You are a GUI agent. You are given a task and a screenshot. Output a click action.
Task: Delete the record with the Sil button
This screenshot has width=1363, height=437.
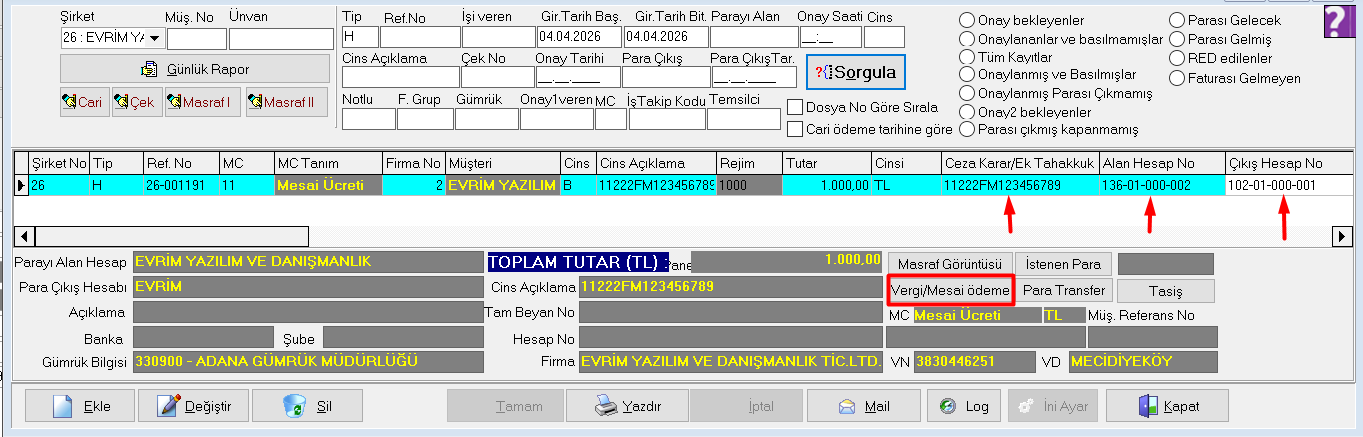click(x=307, y=406)
